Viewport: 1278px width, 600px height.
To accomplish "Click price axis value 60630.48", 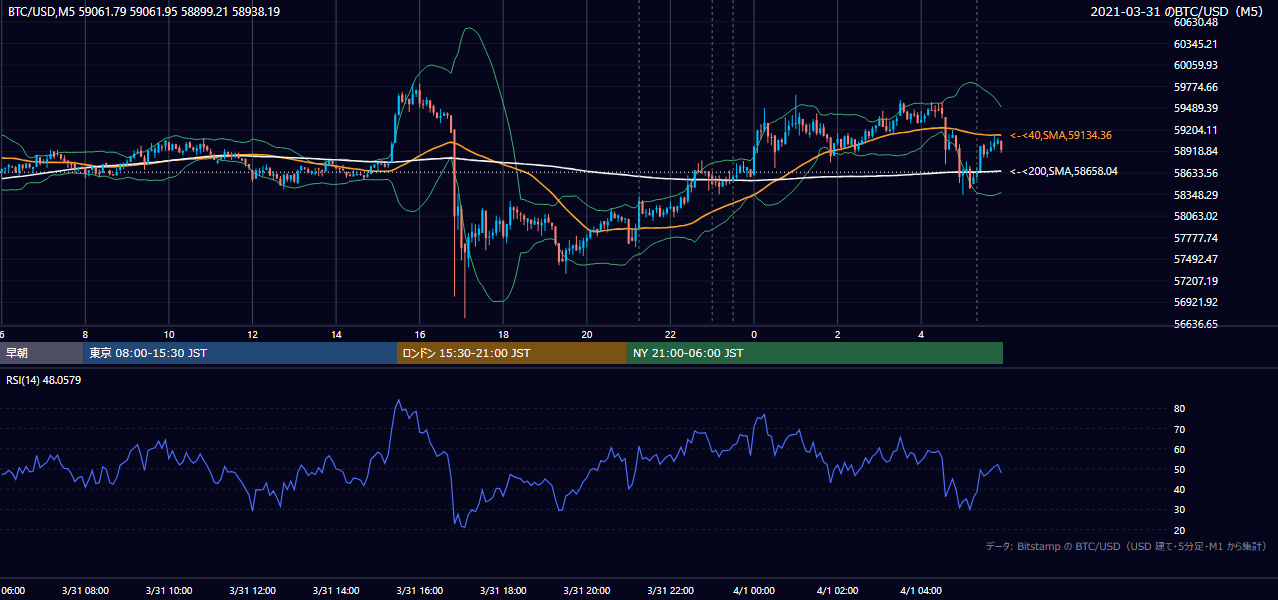I will click(x=1195, y=22).
